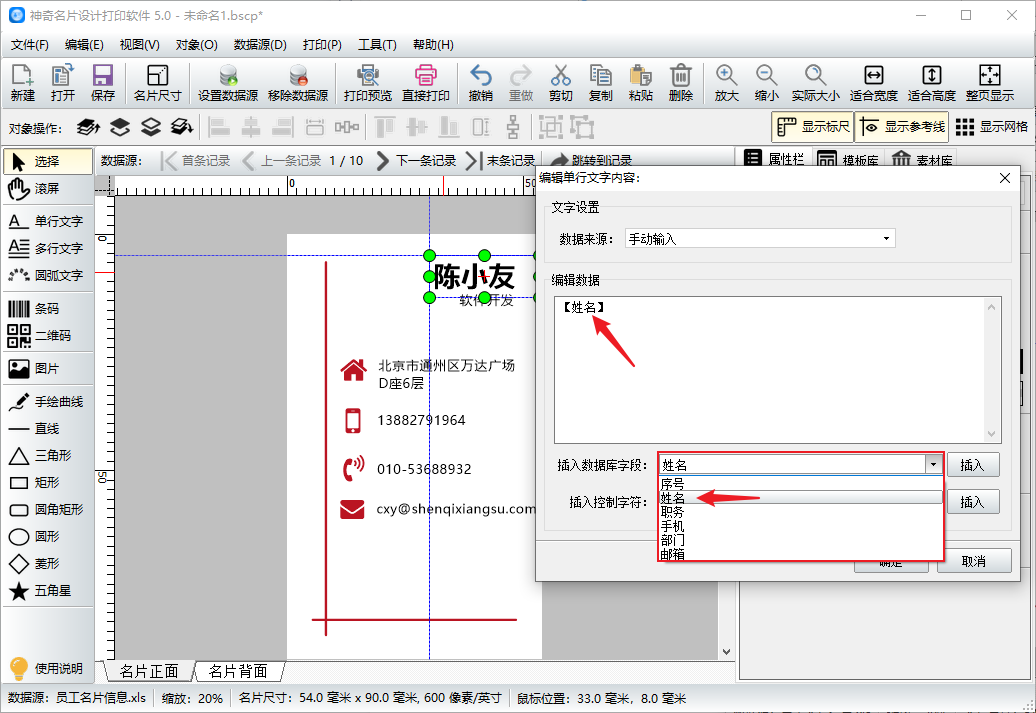
Task: Choose the 菱形 diamond shape
Action: tap(48, 564)
